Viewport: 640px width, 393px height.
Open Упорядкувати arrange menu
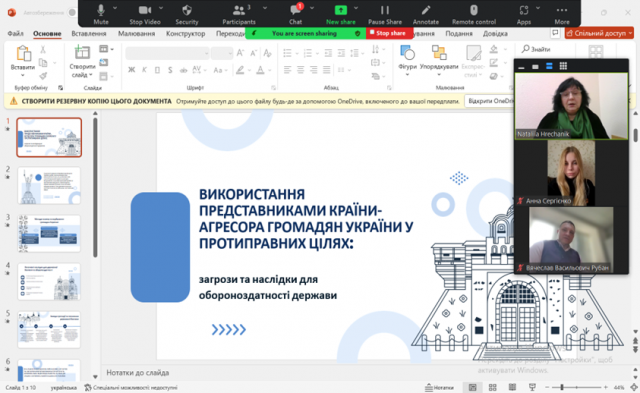tap(439, 60)
